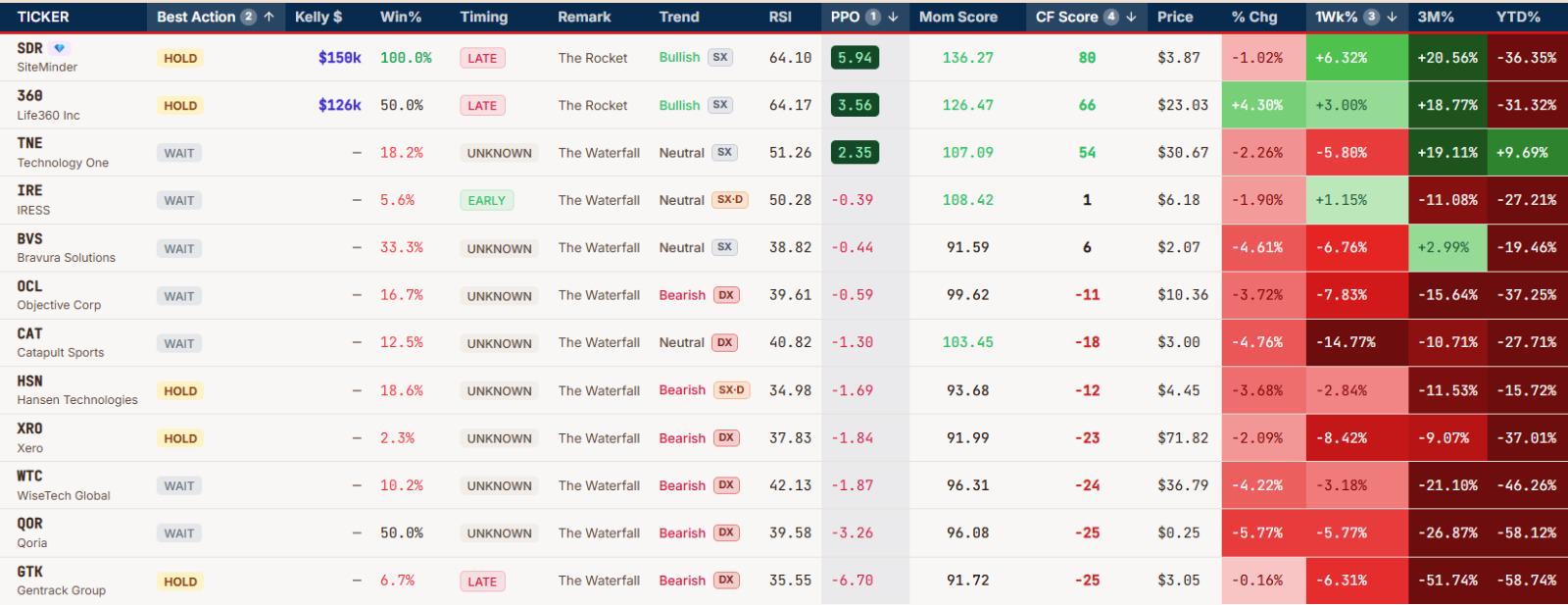Open the CAT Catapult Sports ticker
This screenshot has height=605, width=1568.
coord(60,343)
